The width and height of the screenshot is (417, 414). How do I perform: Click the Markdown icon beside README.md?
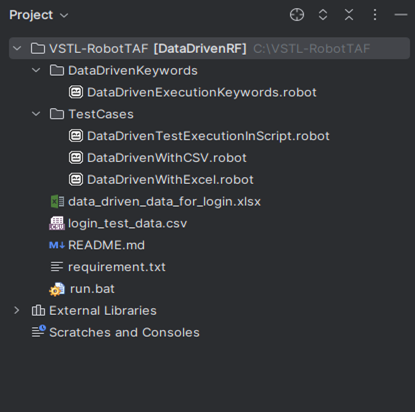pyautogui.click(x=57, y=245)
